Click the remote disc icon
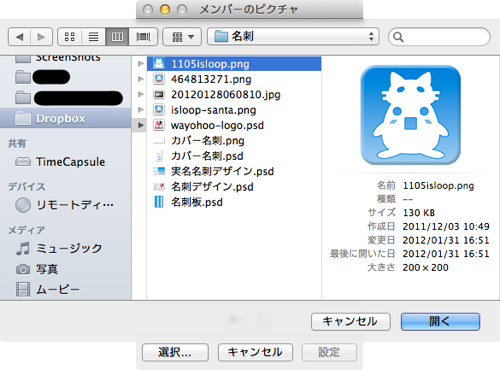500x370 pixels. tap(23, 205)
